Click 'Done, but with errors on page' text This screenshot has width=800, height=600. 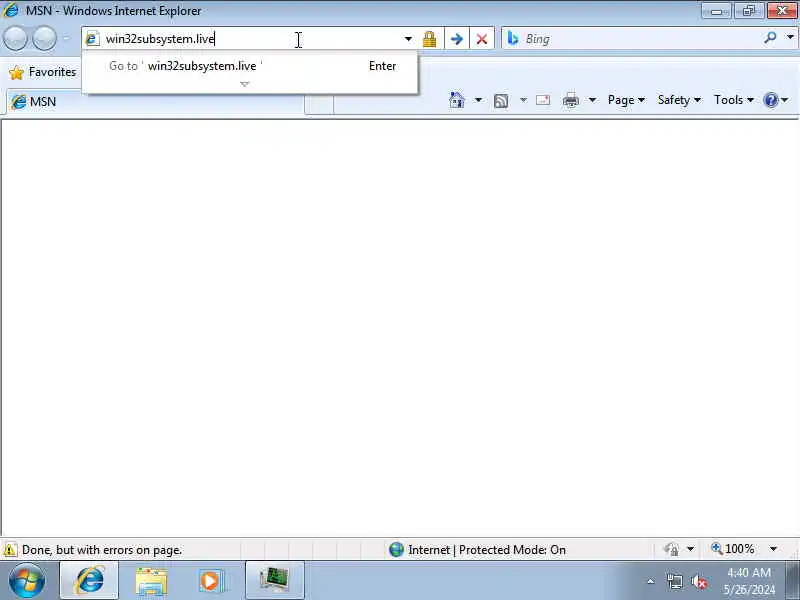(102, 550)
